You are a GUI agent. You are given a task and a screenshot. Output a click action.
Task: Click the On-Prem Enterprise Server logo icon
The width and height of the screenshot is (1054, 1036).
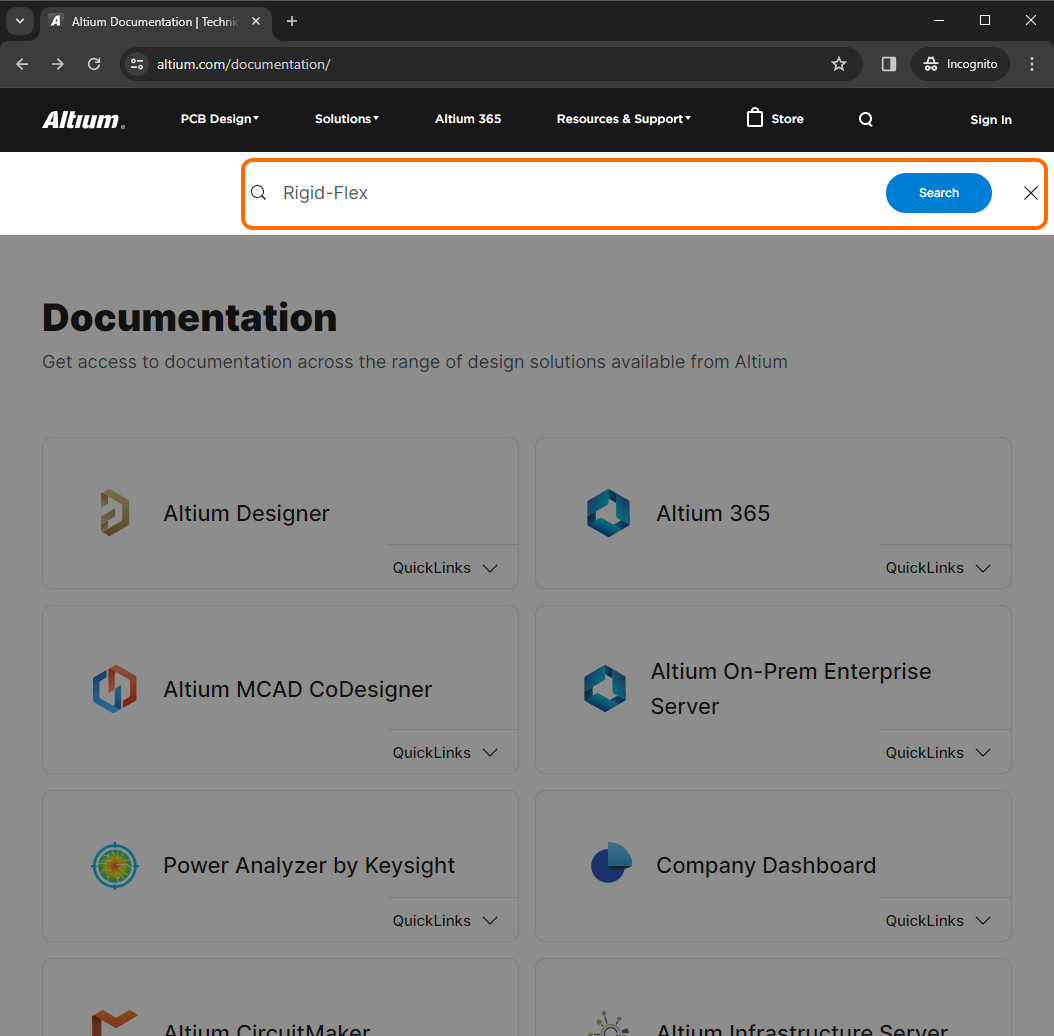click(605, 688)
